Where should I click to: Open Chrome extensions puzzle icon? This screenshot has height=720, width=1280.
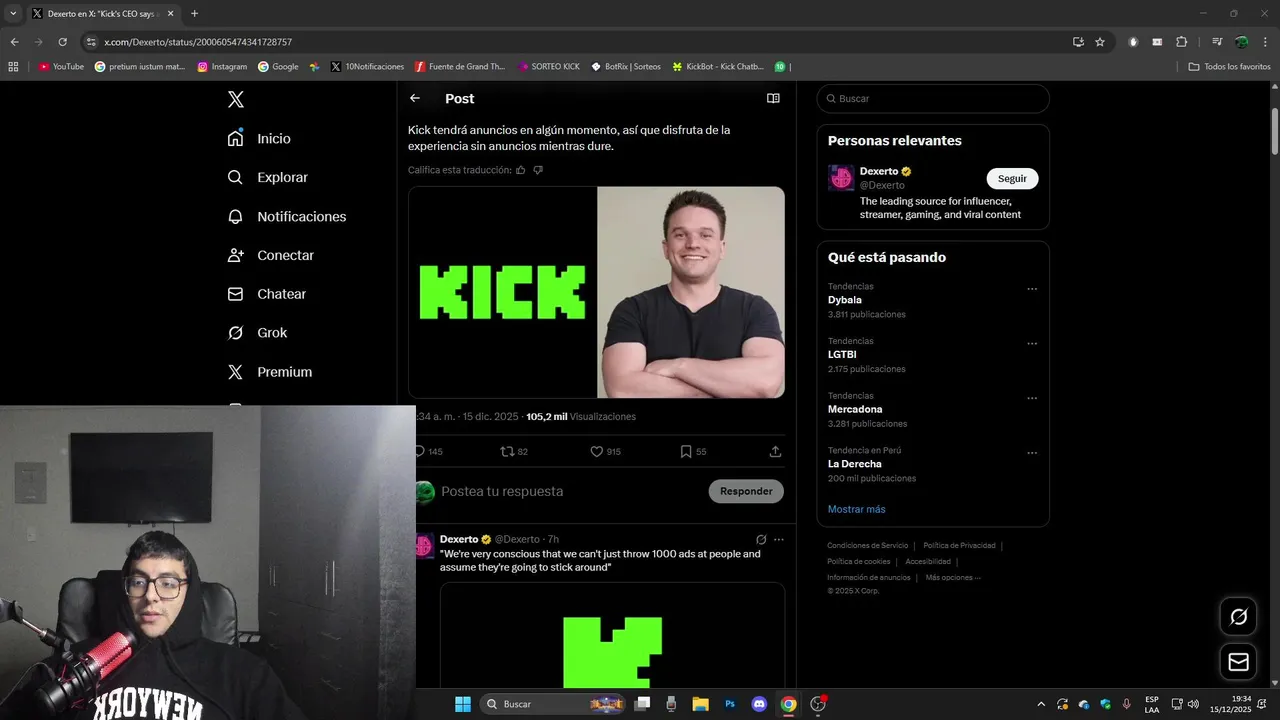(x=1182, y=42)
